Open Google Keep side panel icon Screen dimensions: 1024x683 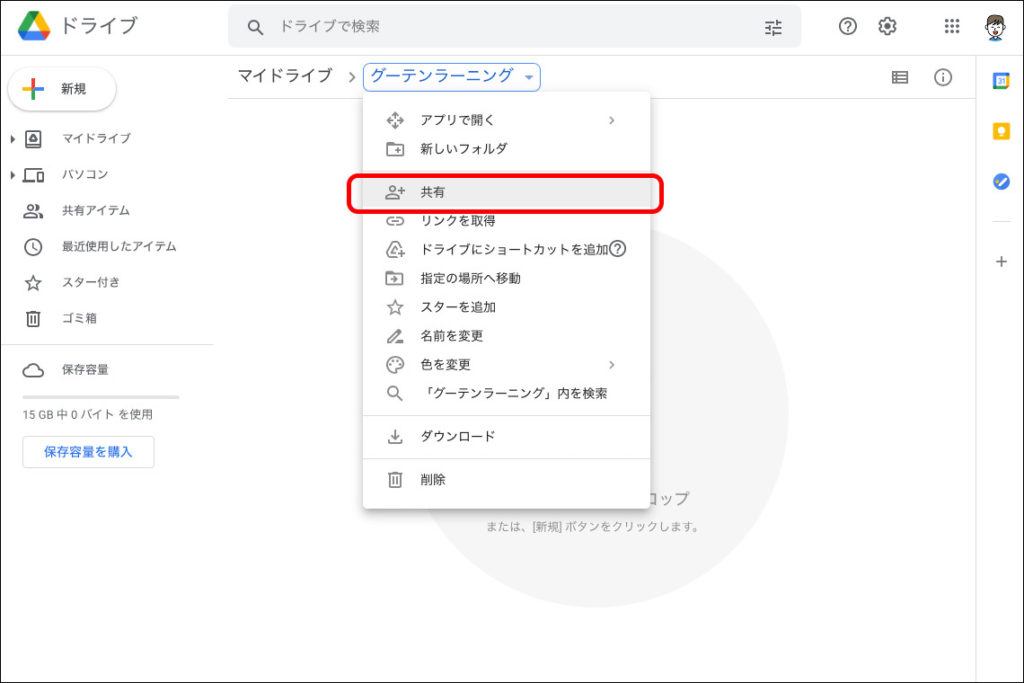(1000, 131)
